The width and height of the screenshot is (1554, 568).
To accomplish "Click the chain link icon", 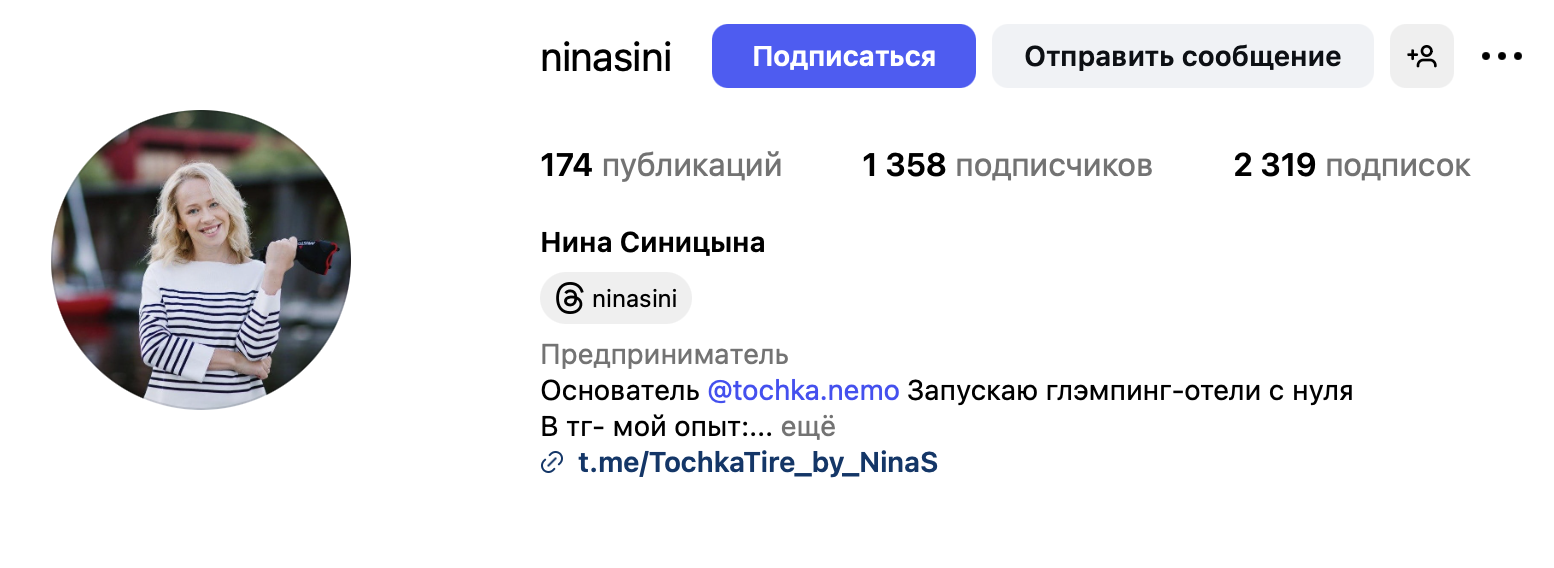I will pyautogui.click(x=552, y=463).
